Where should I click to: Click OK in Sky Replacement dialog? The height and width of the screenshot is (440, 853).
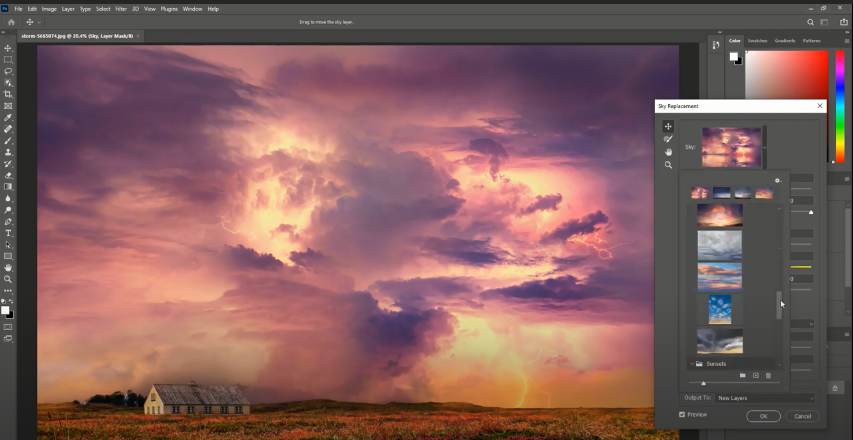pyautogui.click(x=763, y=416)
